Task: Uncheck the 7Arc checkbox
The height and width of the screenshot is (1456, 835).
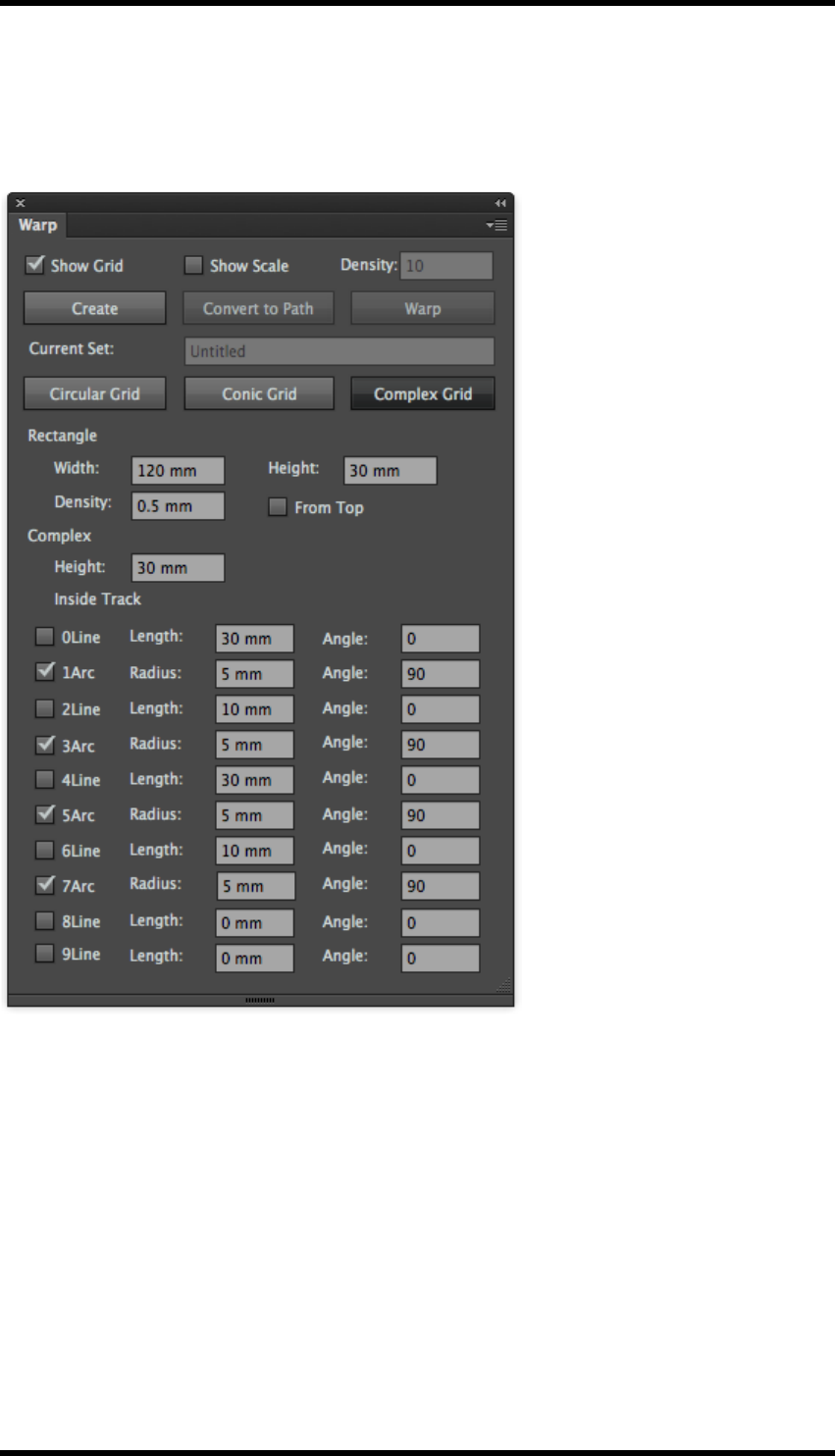Action: point(44,885)
